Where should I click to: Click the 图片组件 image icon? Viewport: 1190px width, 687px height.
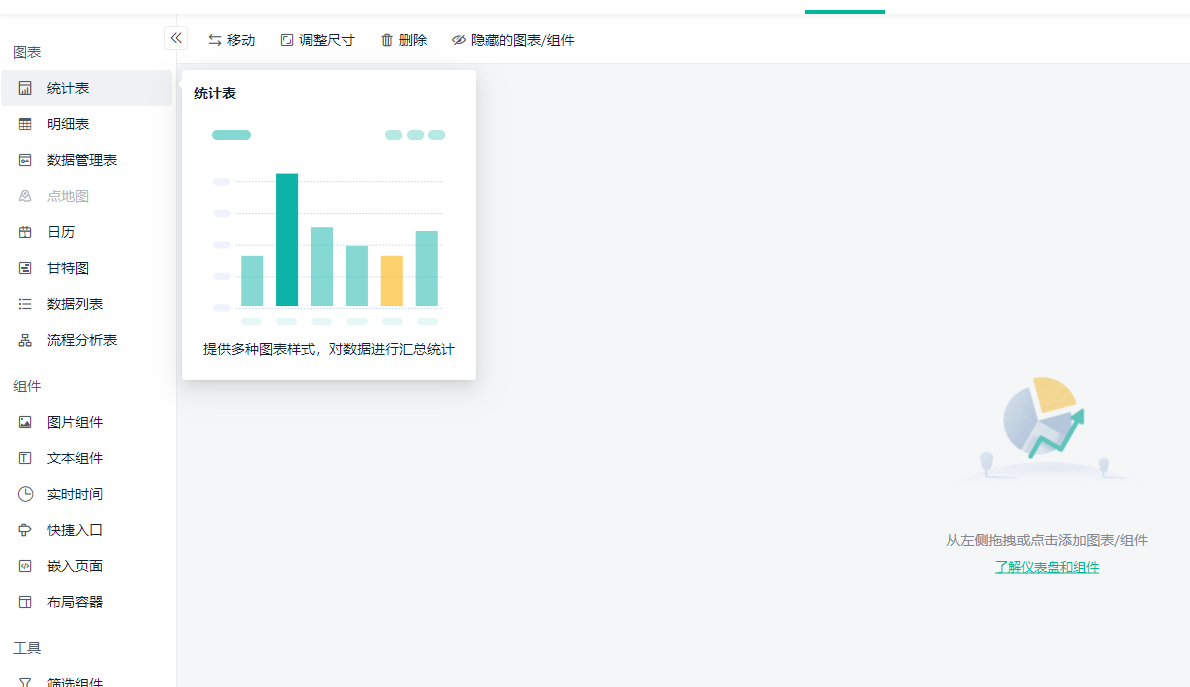(25, 422)
